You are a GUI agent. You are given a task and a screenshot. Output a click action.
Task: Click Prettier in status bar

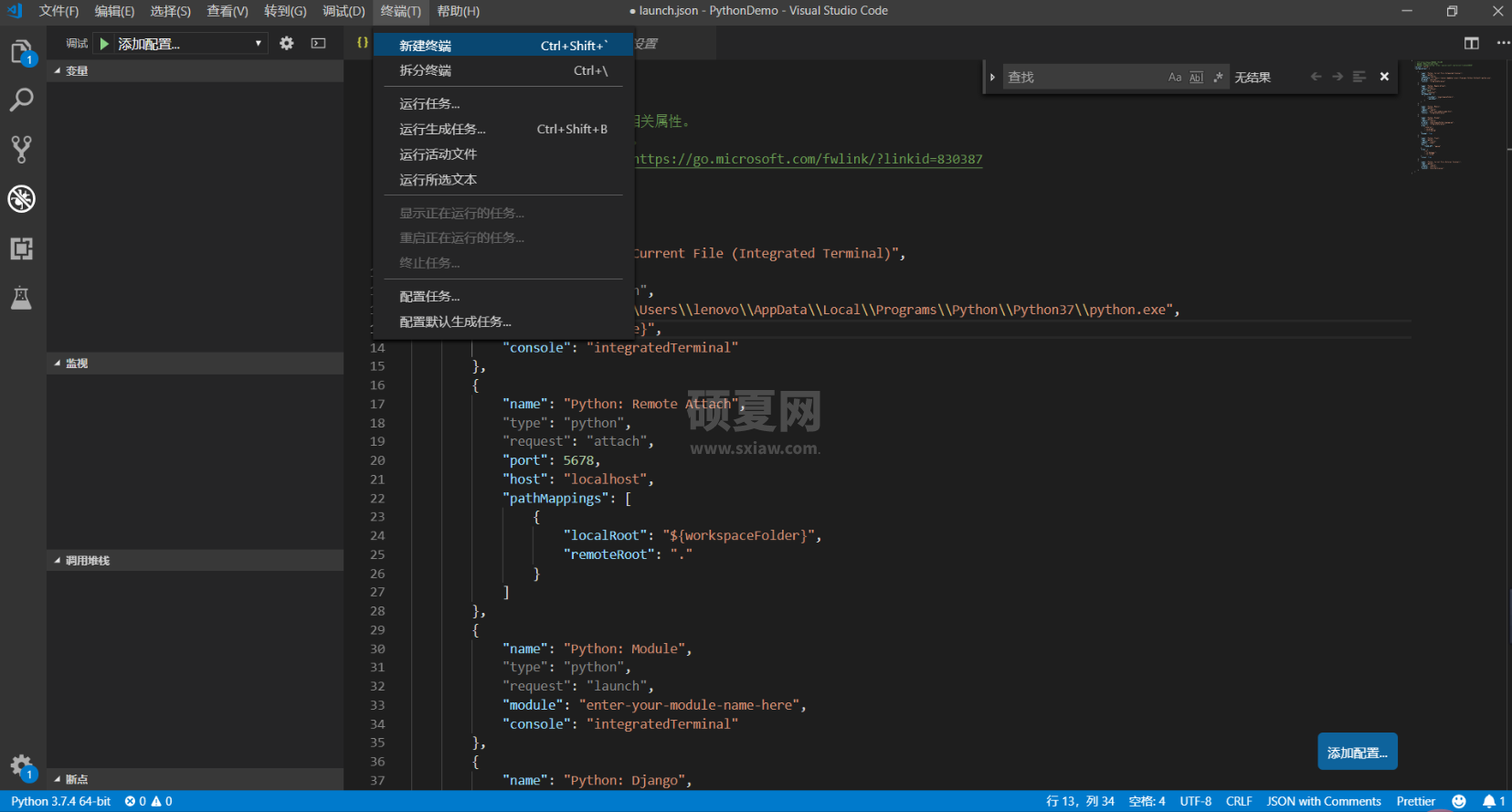[x=1415, y=801]
